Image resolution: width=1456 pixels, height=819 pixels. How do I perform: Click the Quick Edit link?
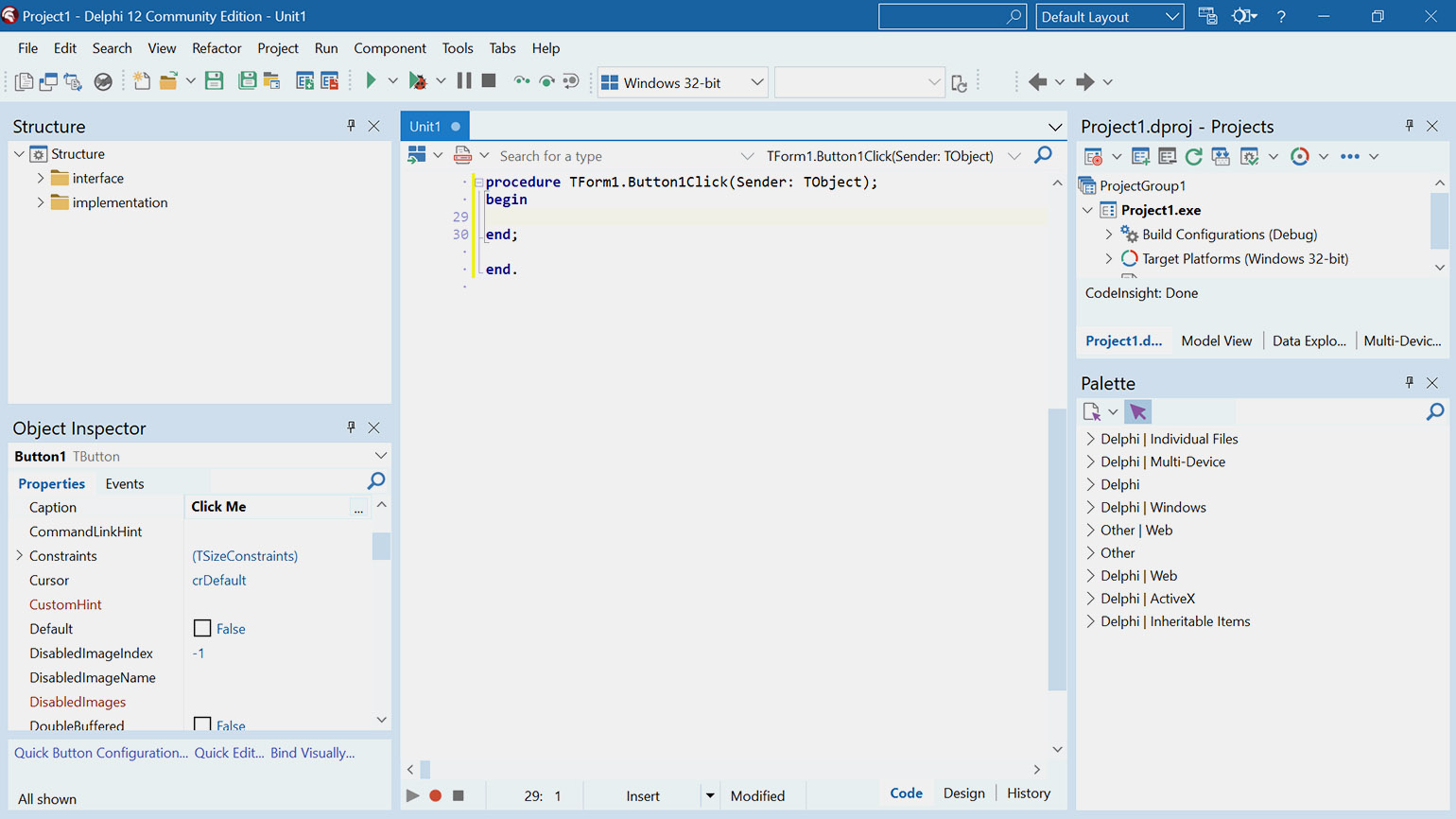click(x=229, y=753)
